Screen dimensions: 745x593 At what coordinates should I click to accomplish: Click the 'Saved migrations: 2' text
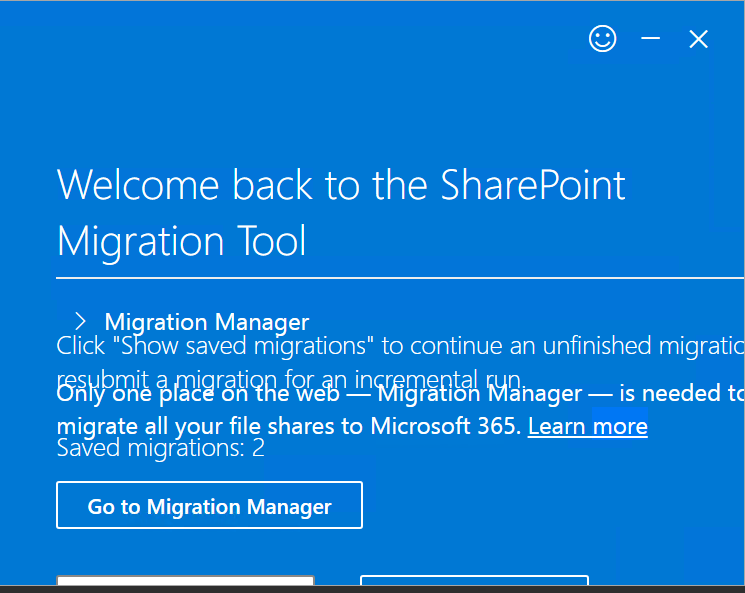(x=161, y=448)
